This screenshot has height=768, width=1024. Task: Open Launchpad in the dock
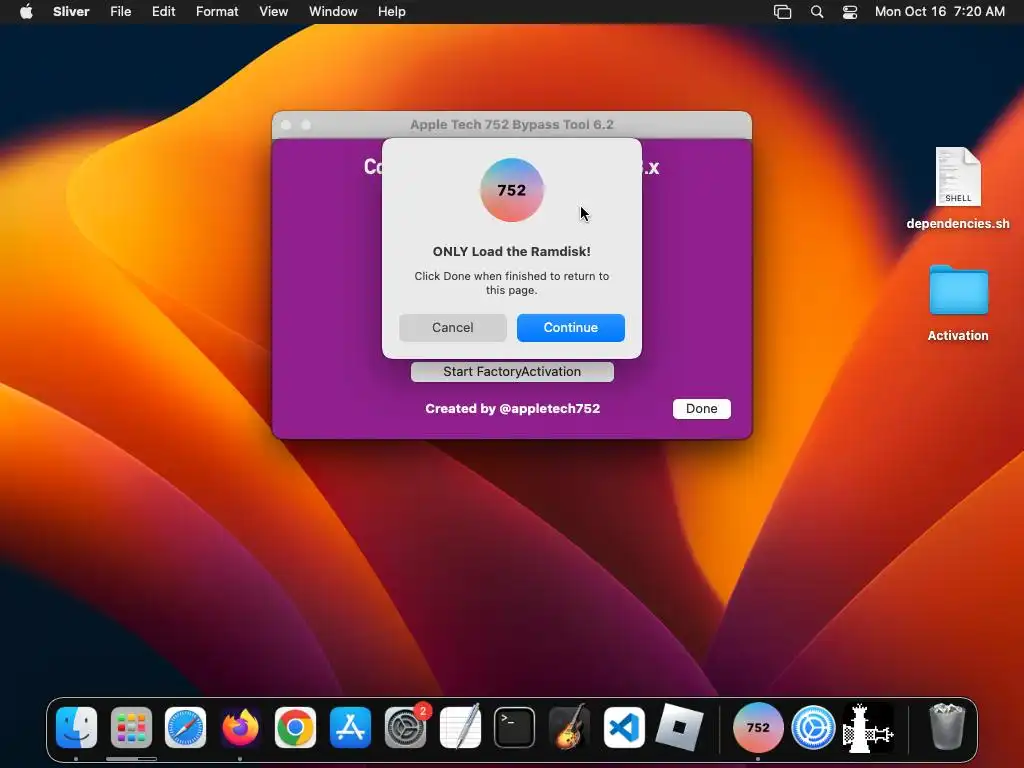pos(131,728)
